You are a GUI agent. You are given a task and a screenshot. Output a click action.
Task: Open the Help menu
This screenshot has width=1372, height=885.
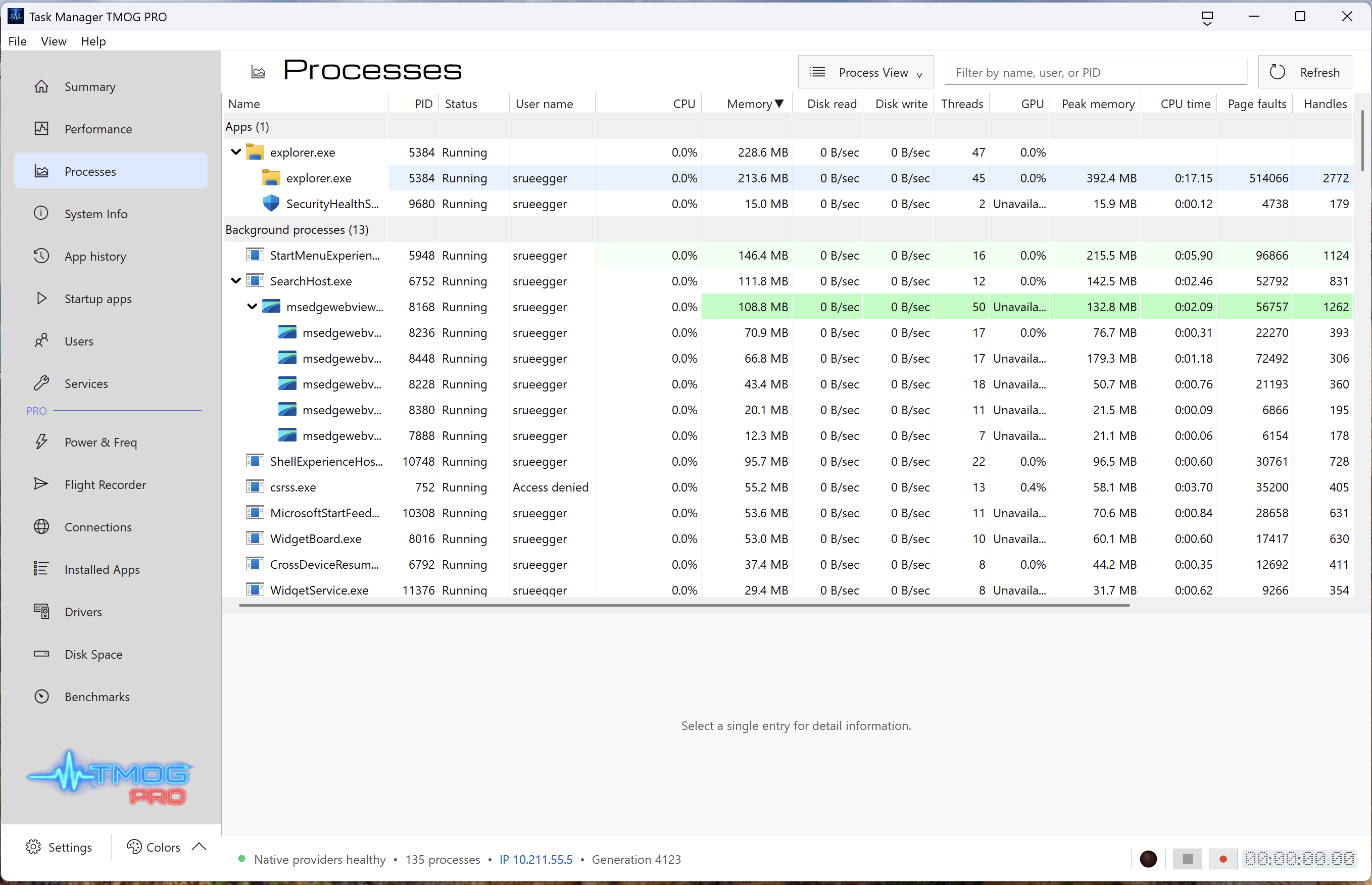tap(93, 41)
